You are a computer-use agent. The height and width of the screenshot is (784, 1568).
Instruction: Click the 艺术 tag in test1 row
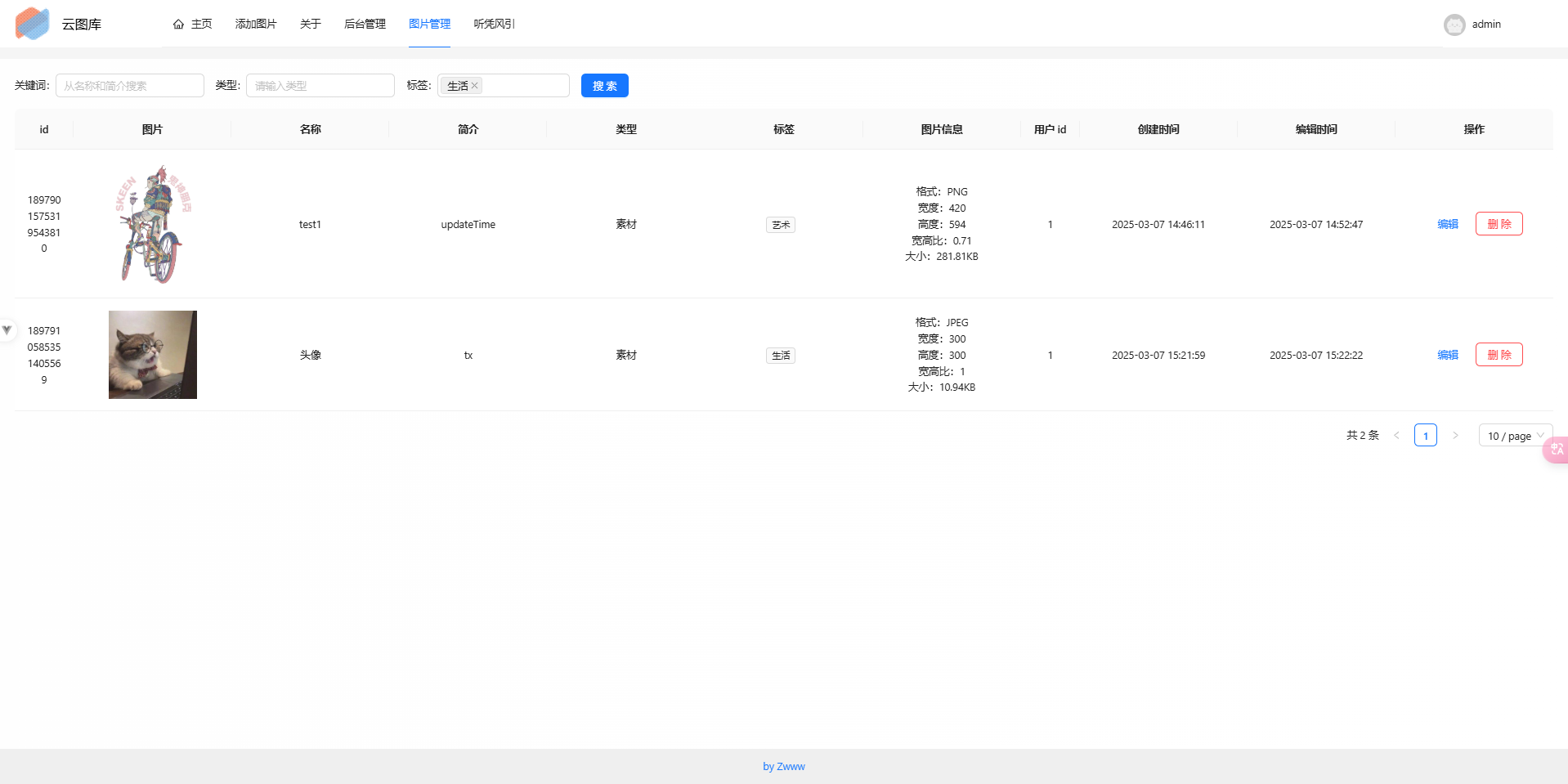(x=781, y=225)
